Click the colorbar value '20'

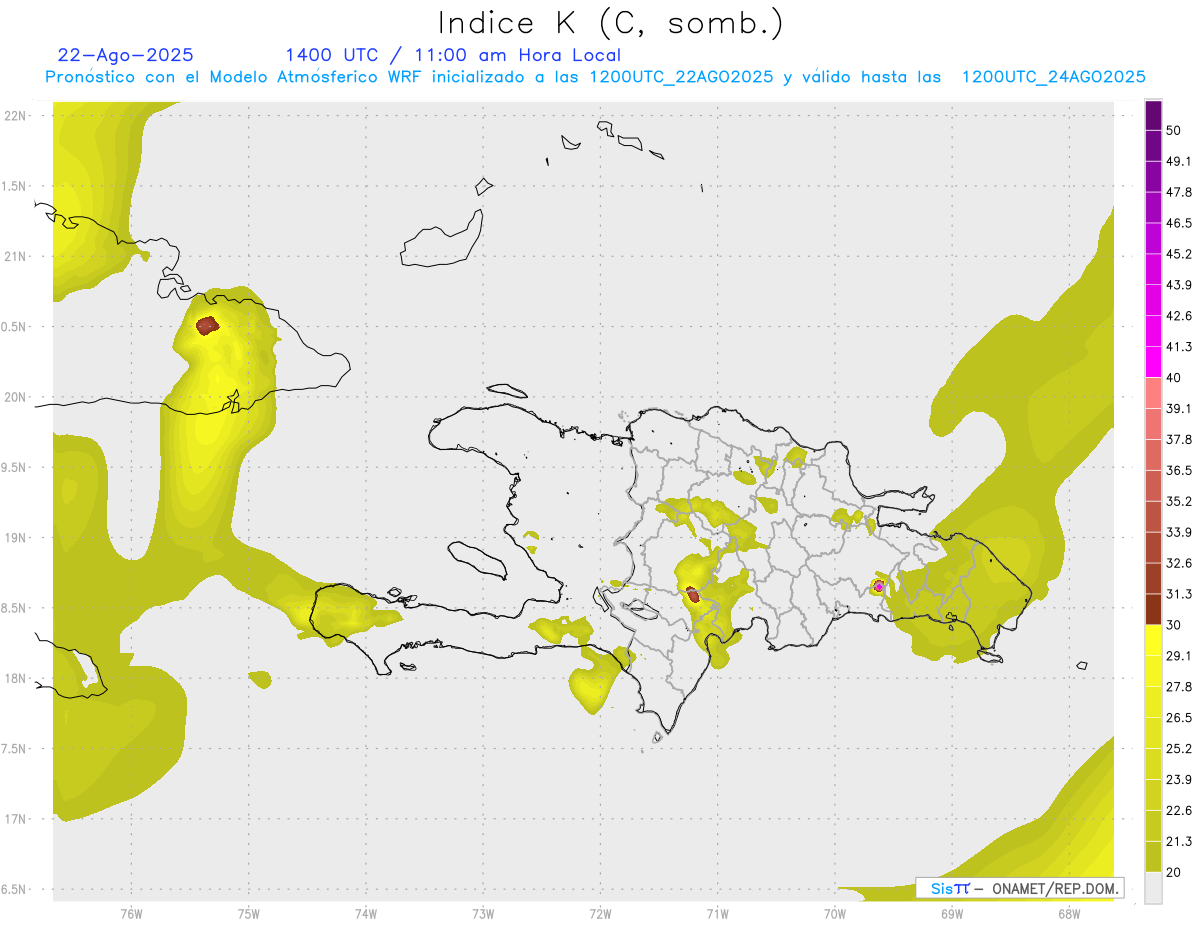click(1175, 873)
